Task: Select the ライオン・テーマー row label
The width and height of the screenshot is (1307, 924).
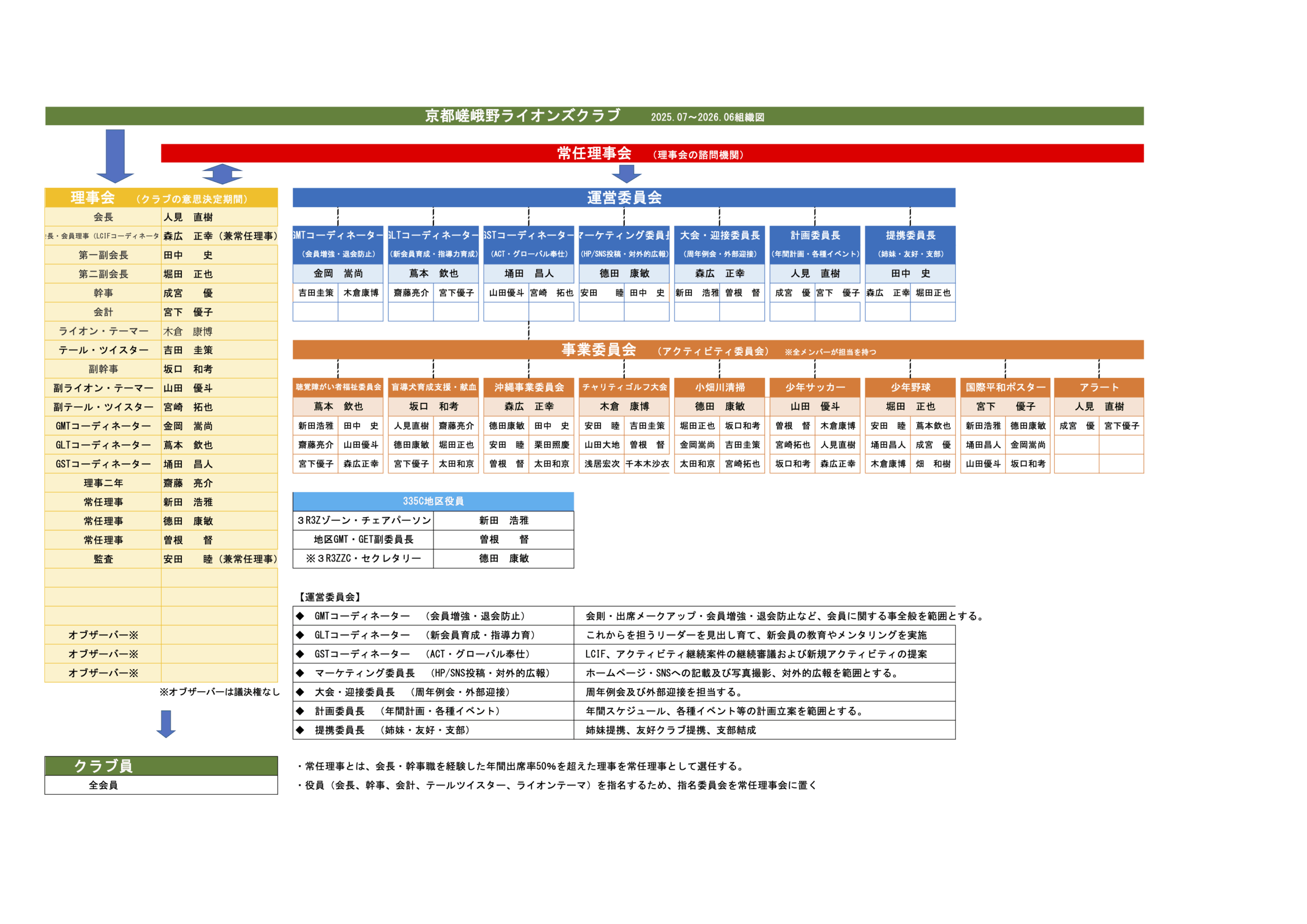Action: pos(103,331)
